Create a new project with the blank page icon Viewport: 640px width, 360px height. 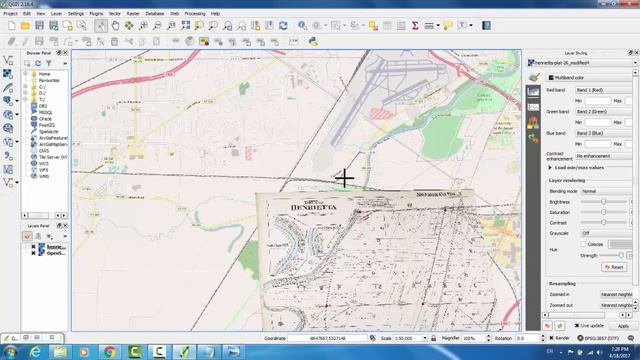coord(11,26)
